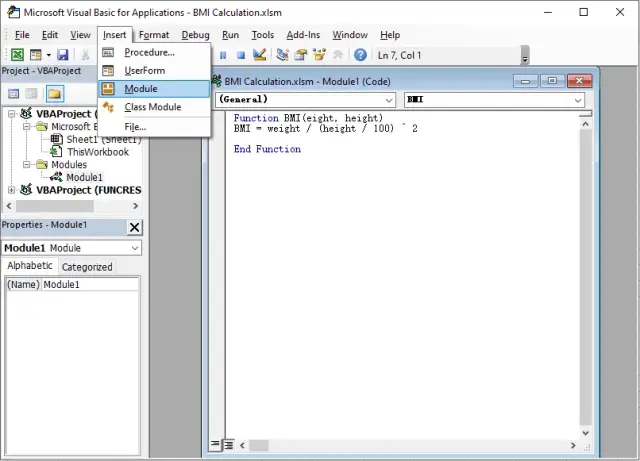Collapse the Modules folder node

(27, 165)
